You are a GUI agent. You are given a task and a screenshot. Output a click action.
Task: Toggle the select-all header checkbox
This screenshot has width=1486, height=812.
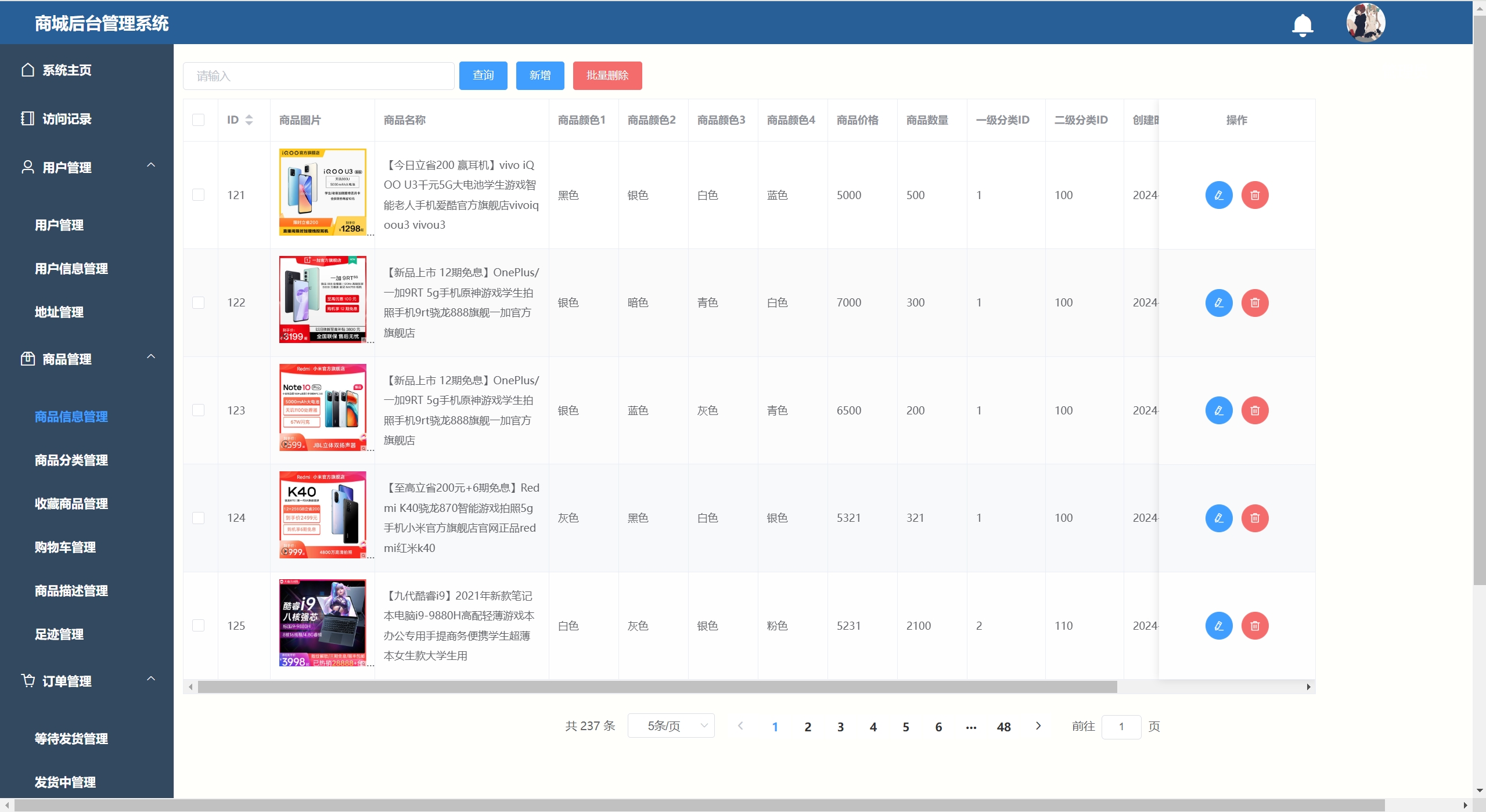click(198, 120)
